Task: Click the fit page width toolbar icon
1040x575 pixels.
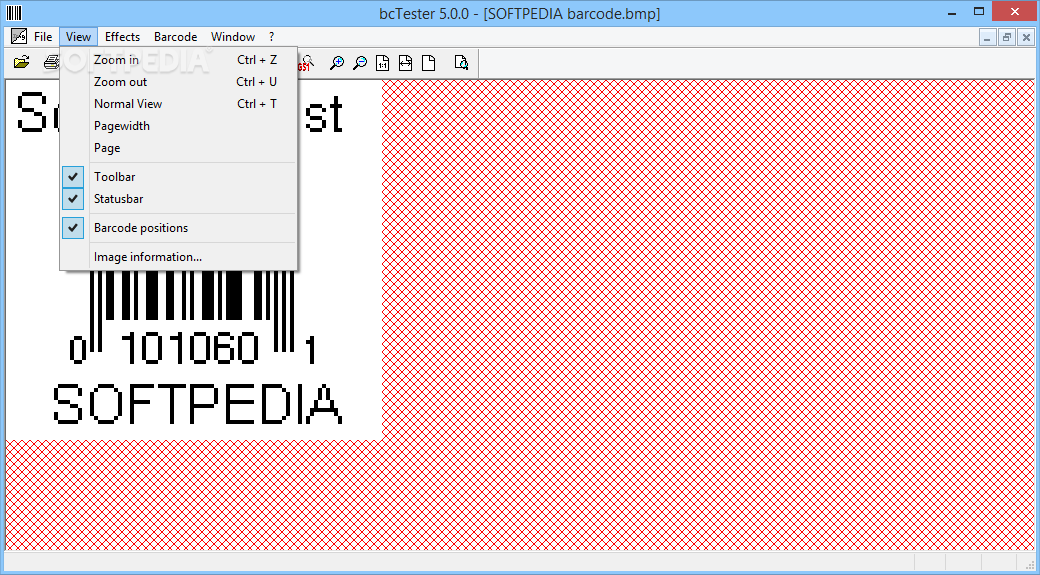Action: (405, 63)
